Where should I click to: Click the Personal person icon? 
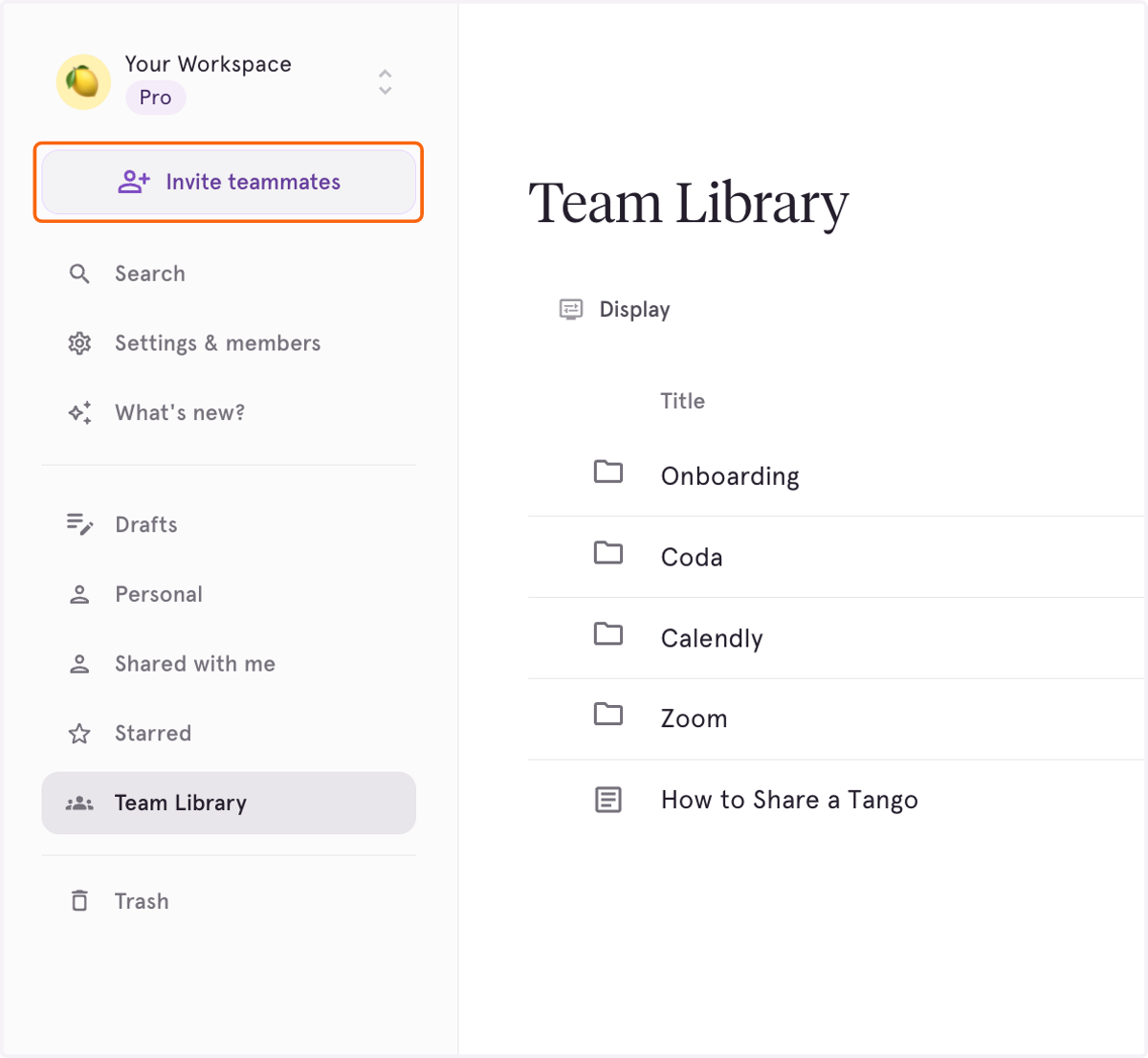coord(79,594)
